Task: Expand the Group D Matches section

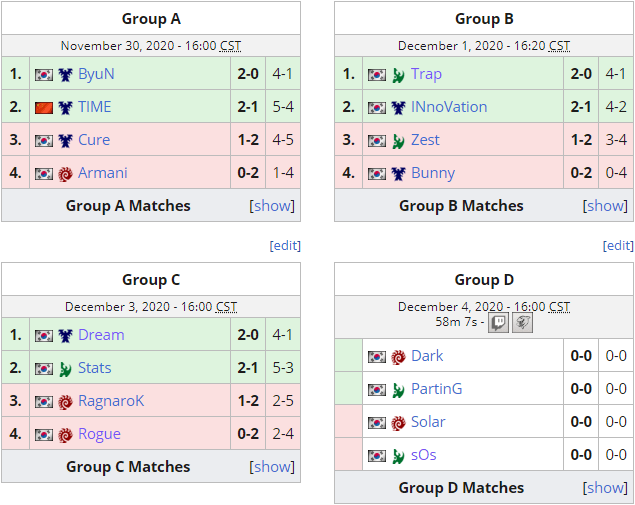Action: [605, 488]
